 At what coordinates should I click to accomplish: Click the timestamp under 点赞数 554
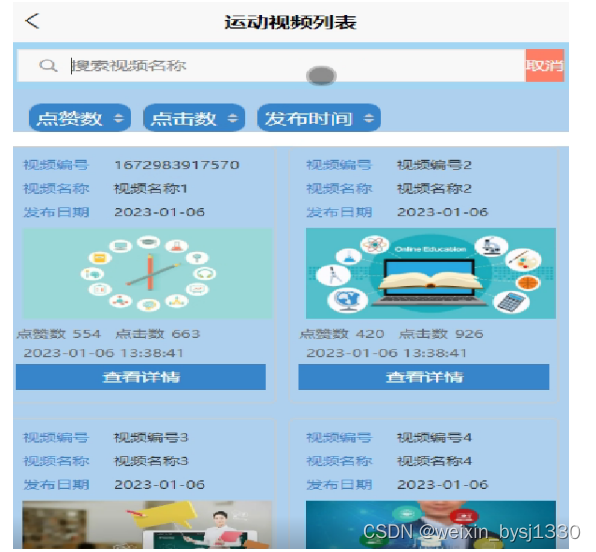(x=103, y=353)
